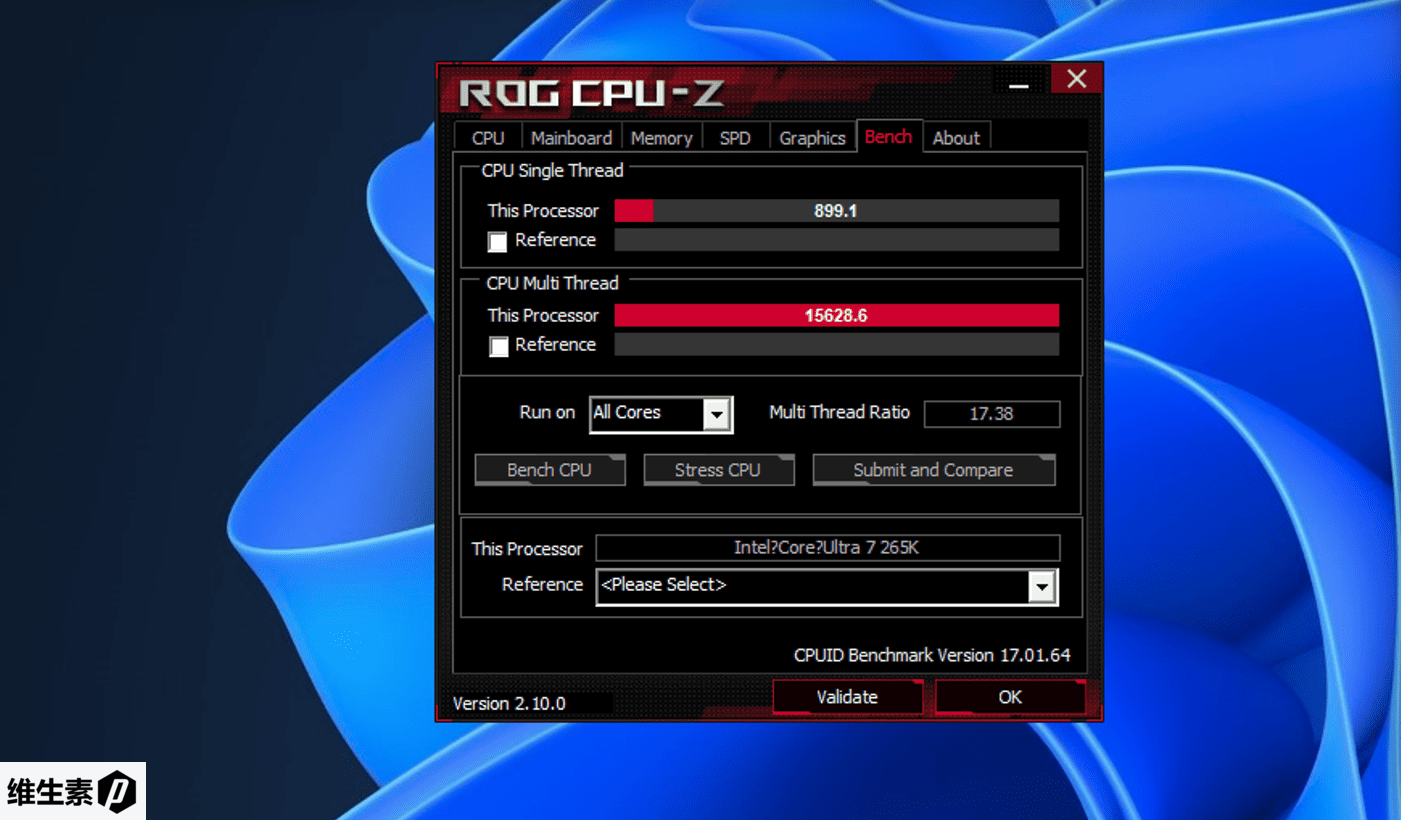Image resolution: width=1401 pixels, height=820 pixels.
Task: Click the multi thread score bar 15628.6
Action: 836,316
